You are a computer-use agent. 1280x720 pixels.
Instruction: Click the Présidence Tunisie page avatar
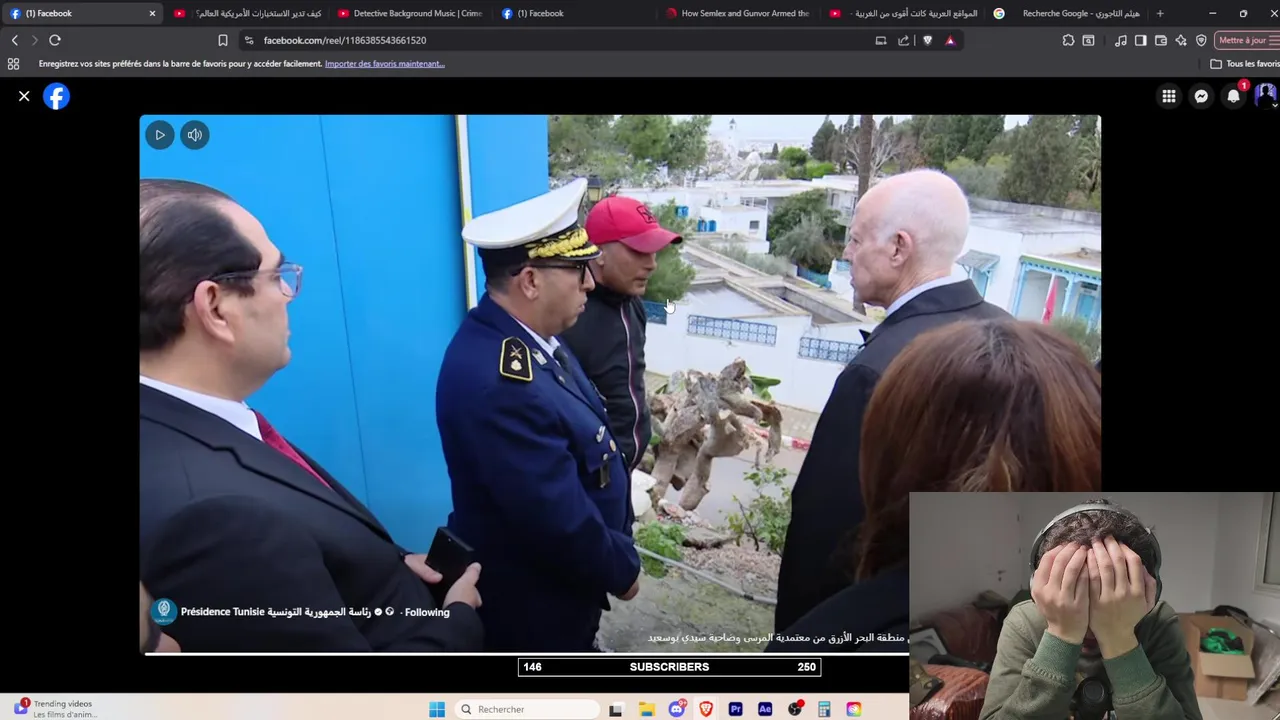[x=164, y=611]
